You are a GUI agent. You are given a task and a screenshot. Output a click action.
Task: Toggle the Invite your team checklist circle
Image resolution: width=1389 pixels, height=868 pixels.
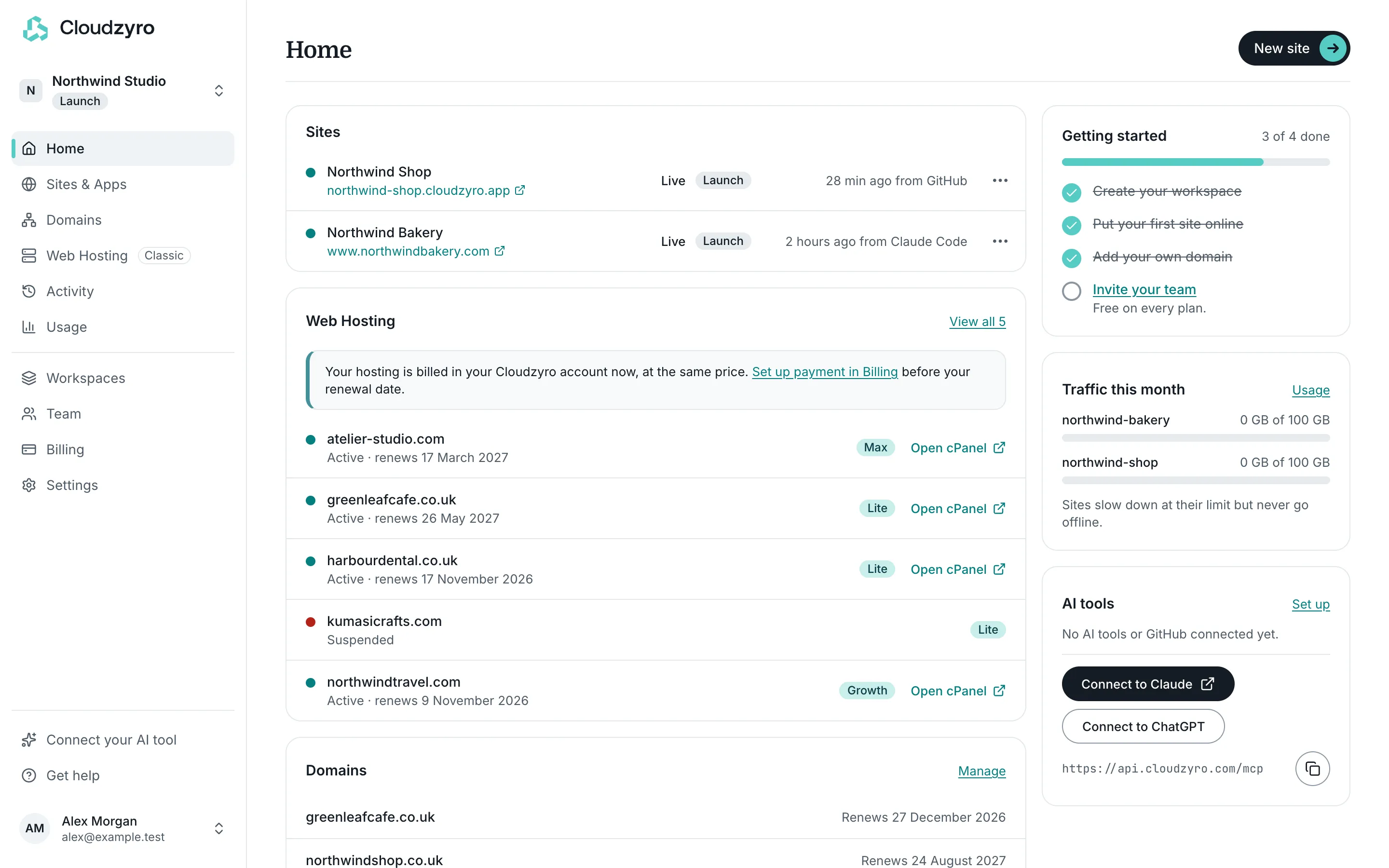click(1071, 291)
